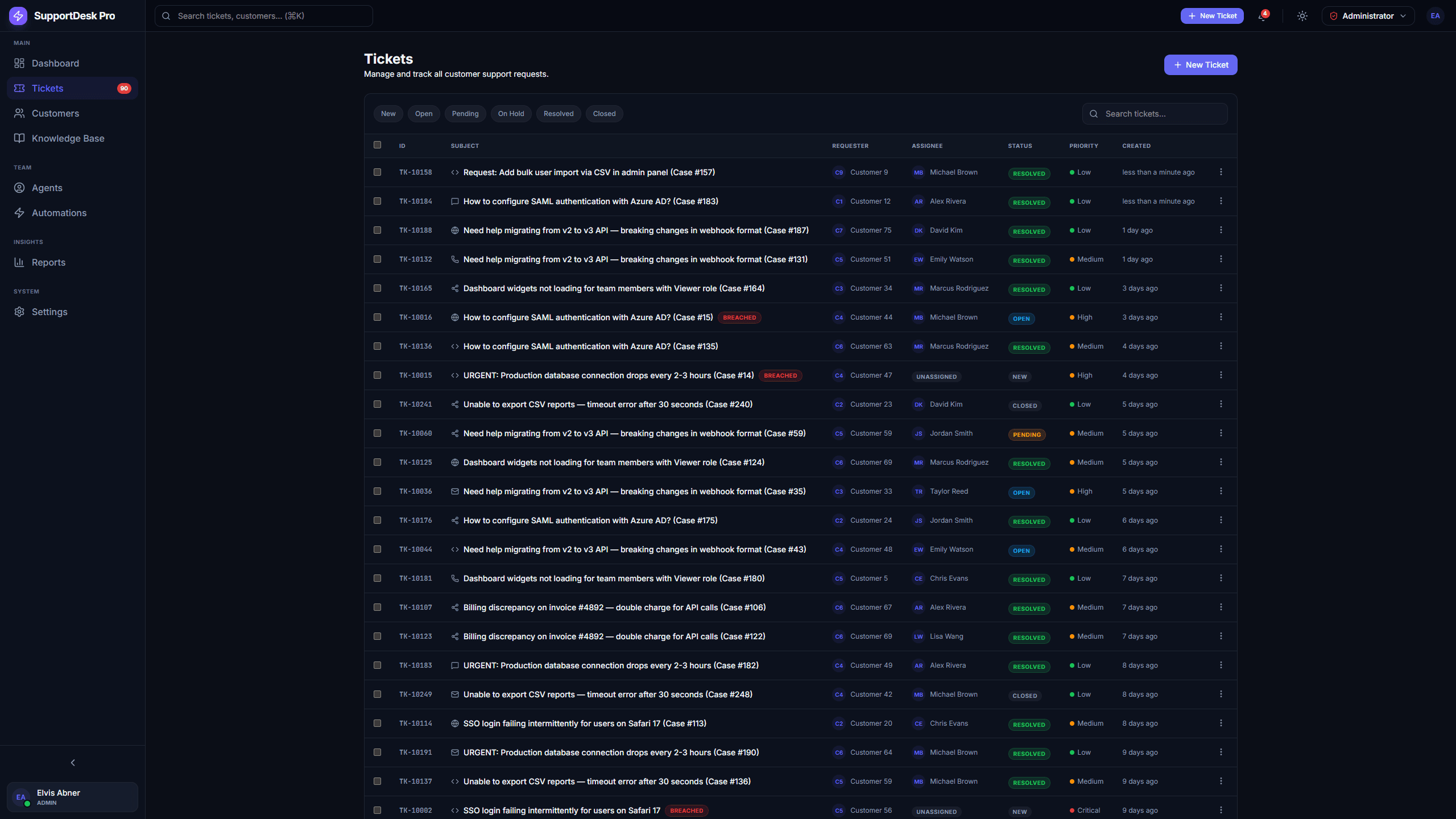Open three-dot menu for TK-10015
Screen dimensions: 1456x819
(1221, 375)
